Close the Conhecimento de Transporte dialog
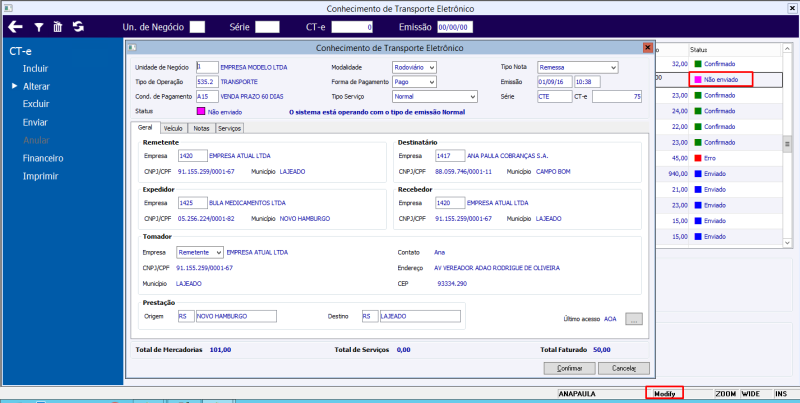The height and width of the screenshot is (403, 800). click(647, 47)
